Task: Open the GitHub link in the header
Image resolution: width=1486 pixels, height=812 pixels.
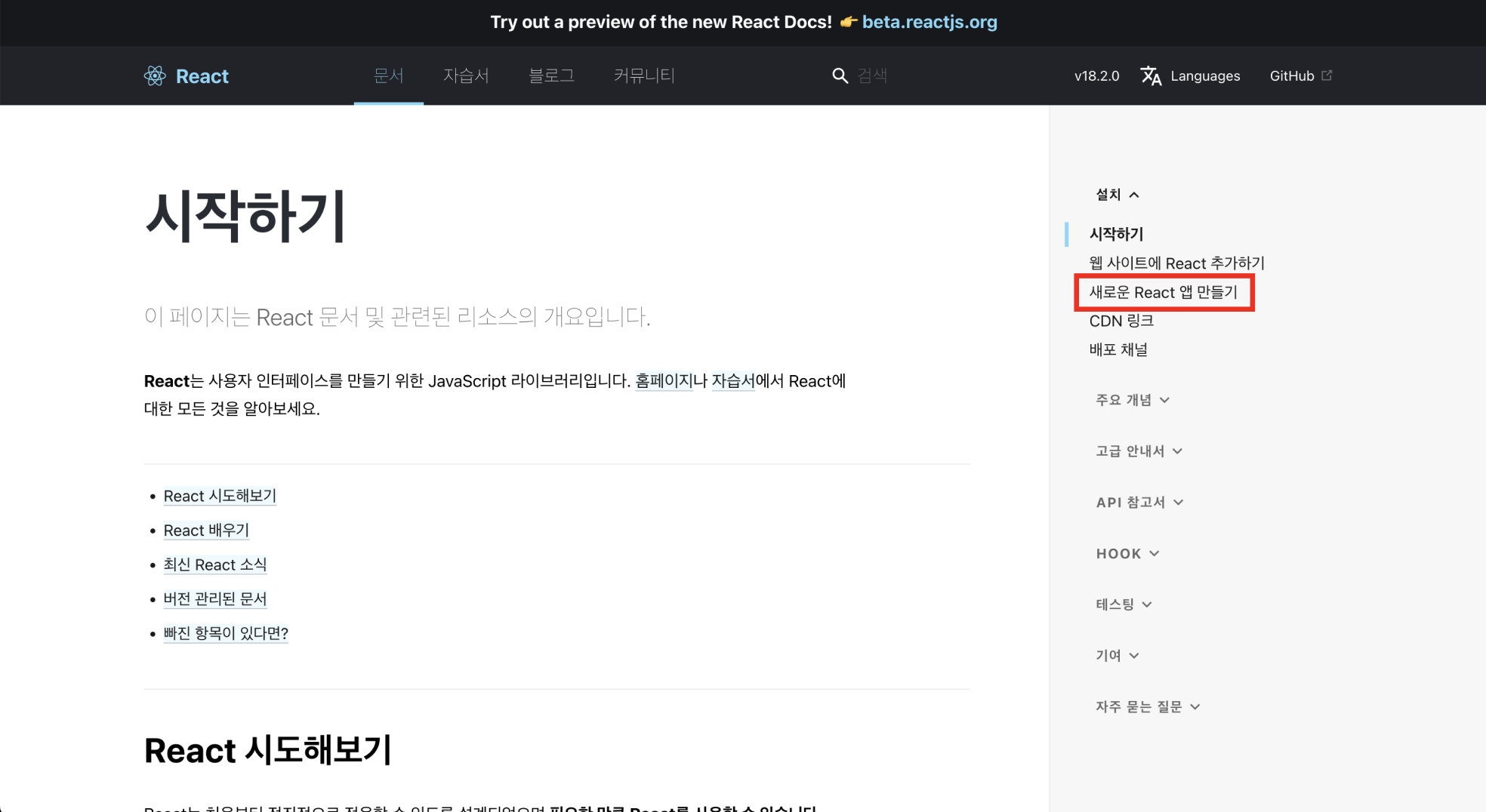Action: (1300, 75)
